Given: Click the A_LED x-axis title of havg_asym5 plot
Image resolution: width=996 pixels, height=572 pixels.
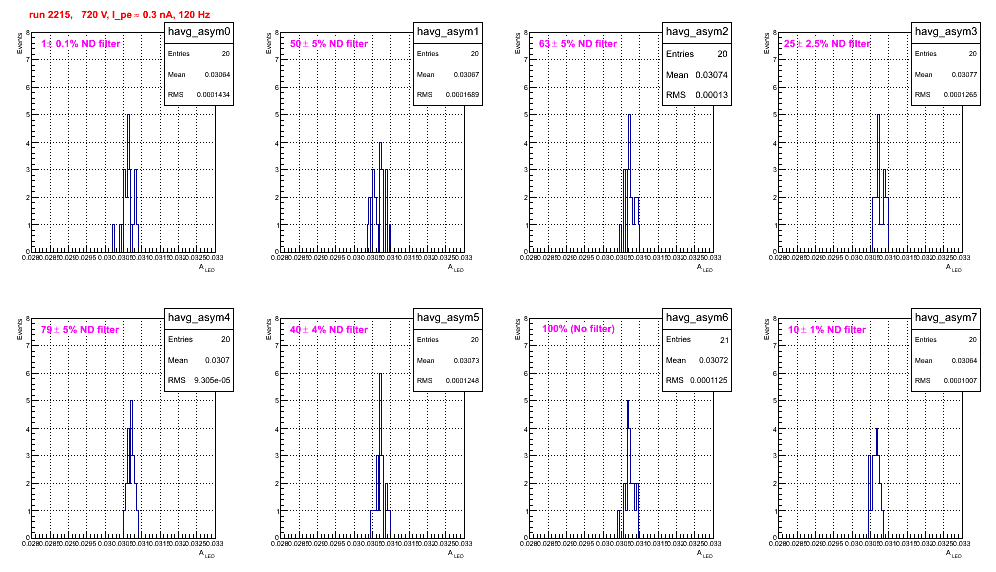Looking at the screenshot, I should point(456,554).
